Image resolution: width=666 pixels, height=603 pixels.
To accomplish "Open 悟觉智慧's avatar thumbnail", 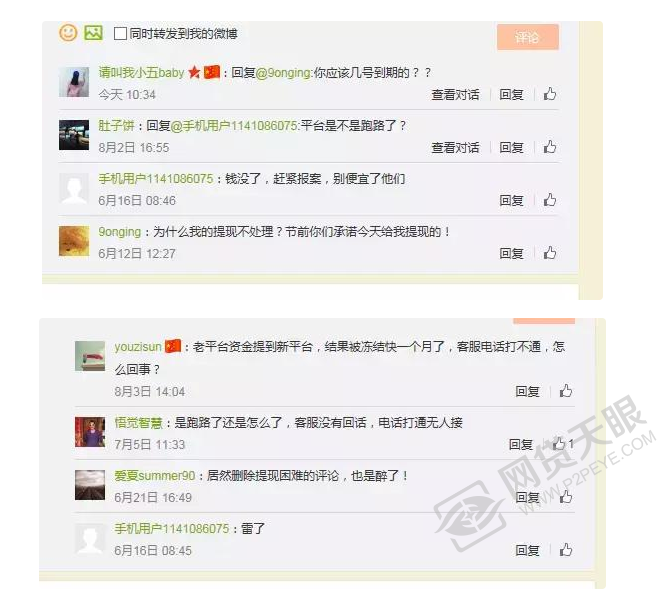I will pos(90,432).
